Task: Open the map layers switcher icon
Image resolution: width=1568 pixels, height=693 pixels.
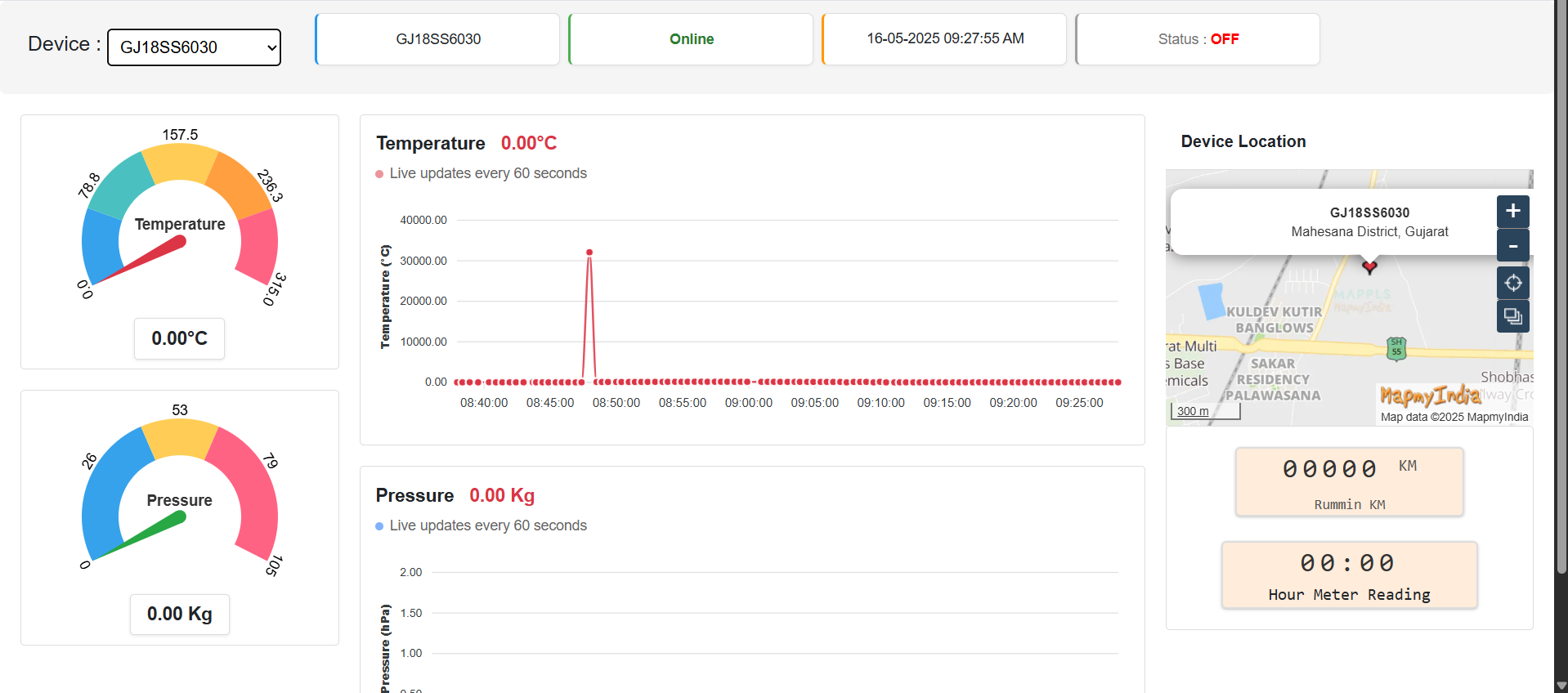Action: pos(1512,316)
